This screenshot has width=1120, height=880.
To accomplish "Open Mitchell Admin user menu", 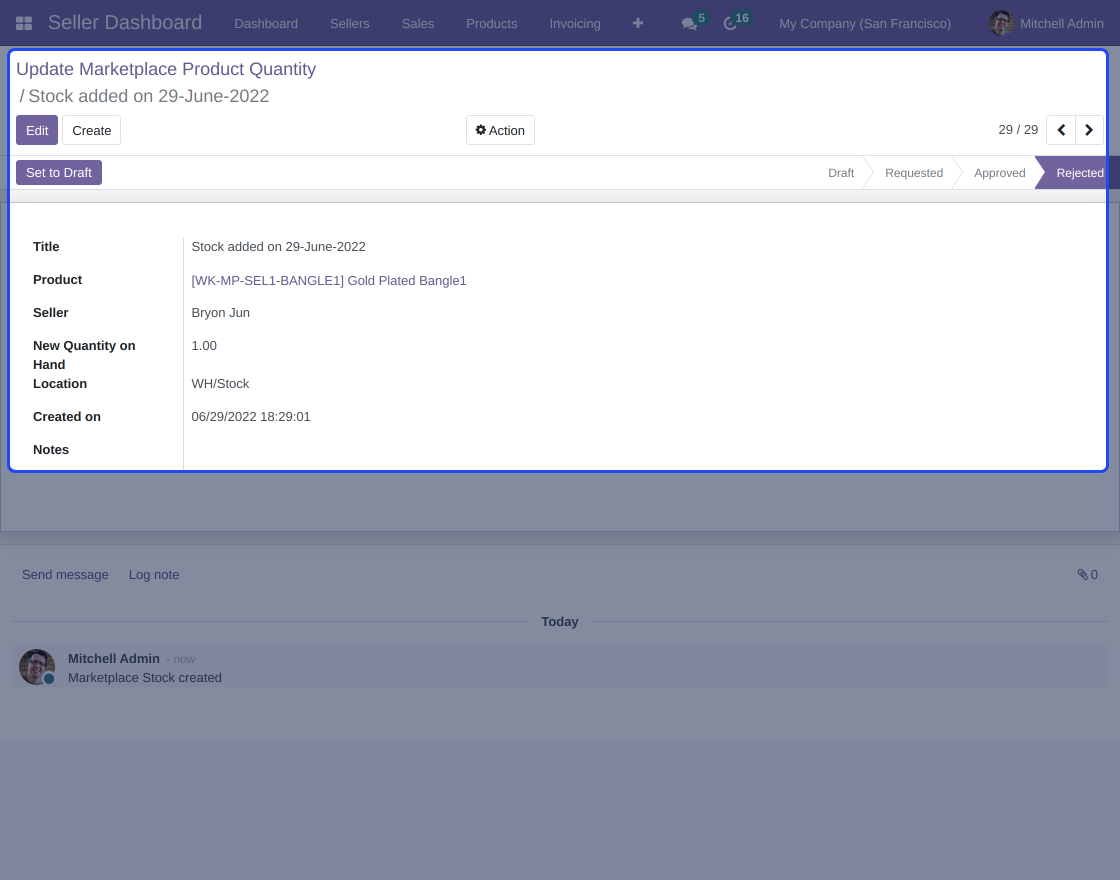I will (1046, 24).
